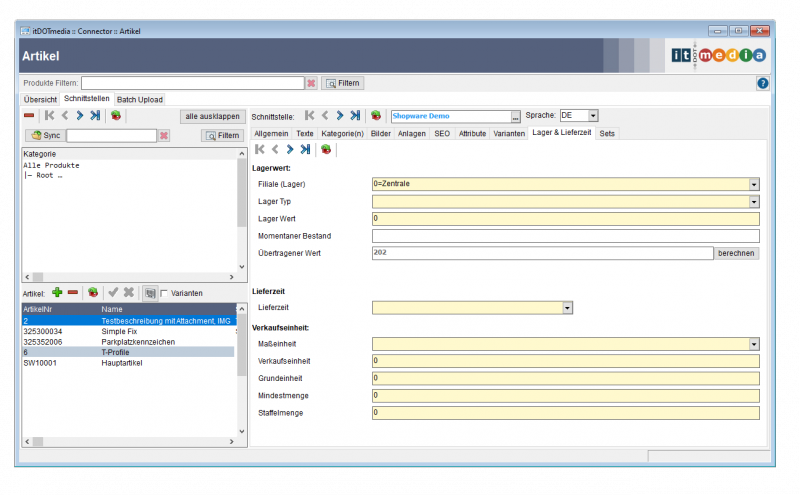
Task: Open the Sprache language dropdown
Action: (x=592, y=116)
